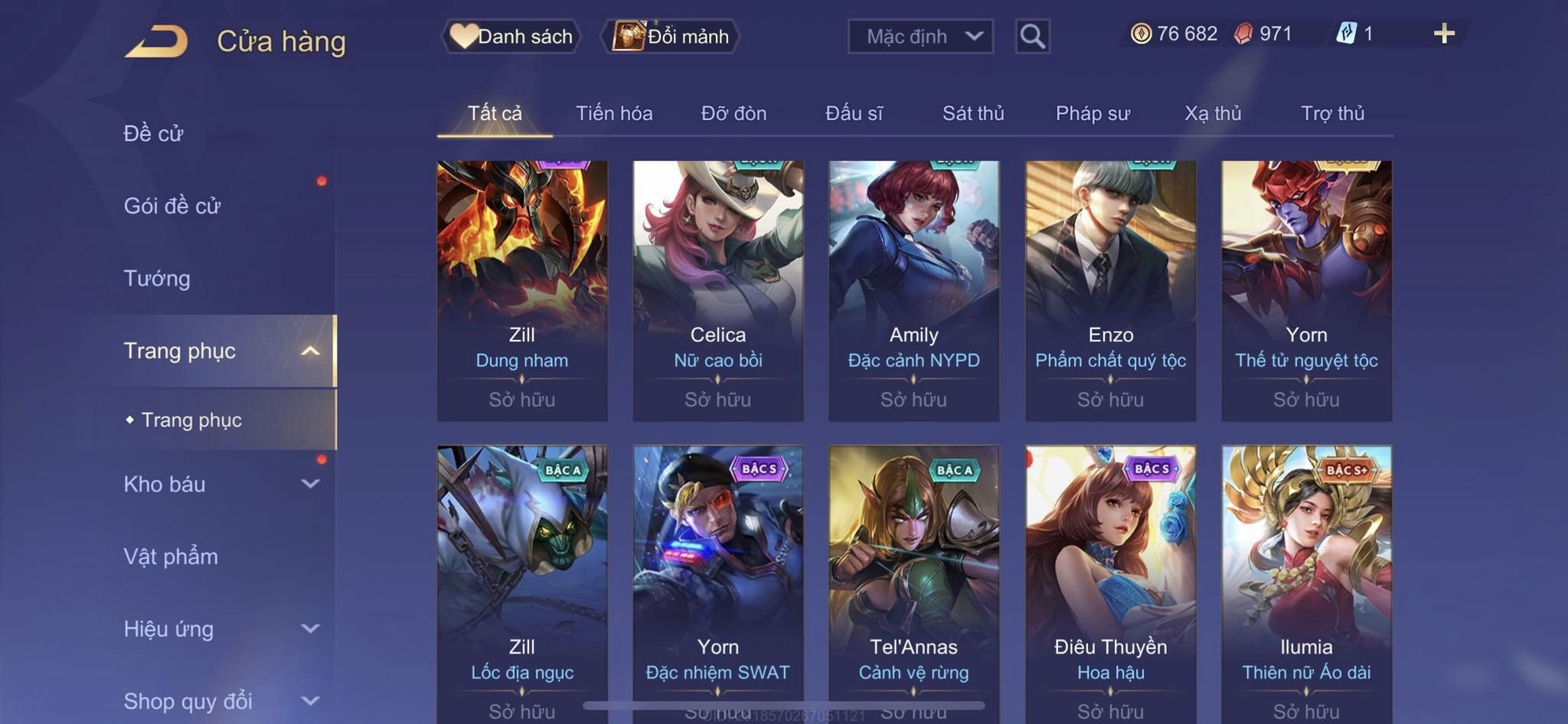Tap the back arrow icon

tap(156, 41)
